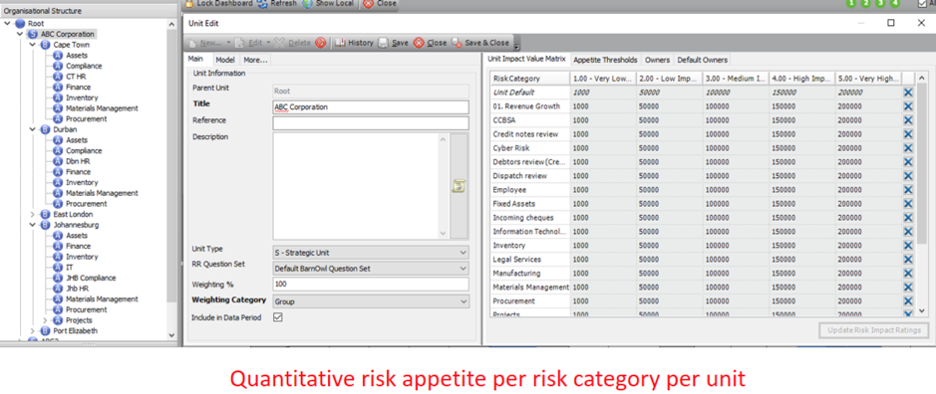Click the Lock Dashboard toolbar icon

[x=189, y=3]
